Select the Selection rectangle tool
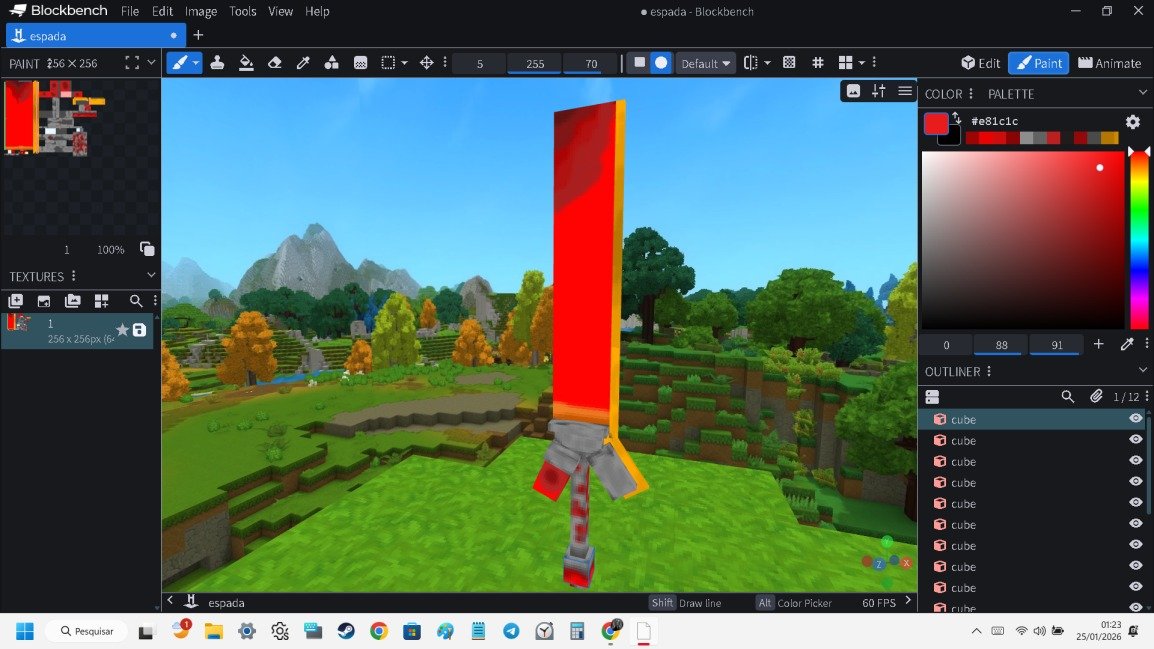 tap(388, 63)
